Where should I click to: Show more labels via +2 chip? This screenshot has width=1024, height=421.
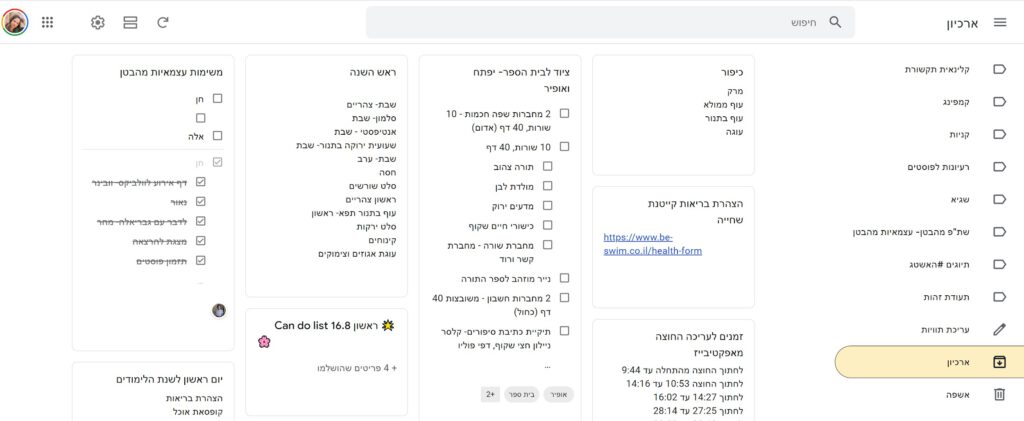point(490,394)
